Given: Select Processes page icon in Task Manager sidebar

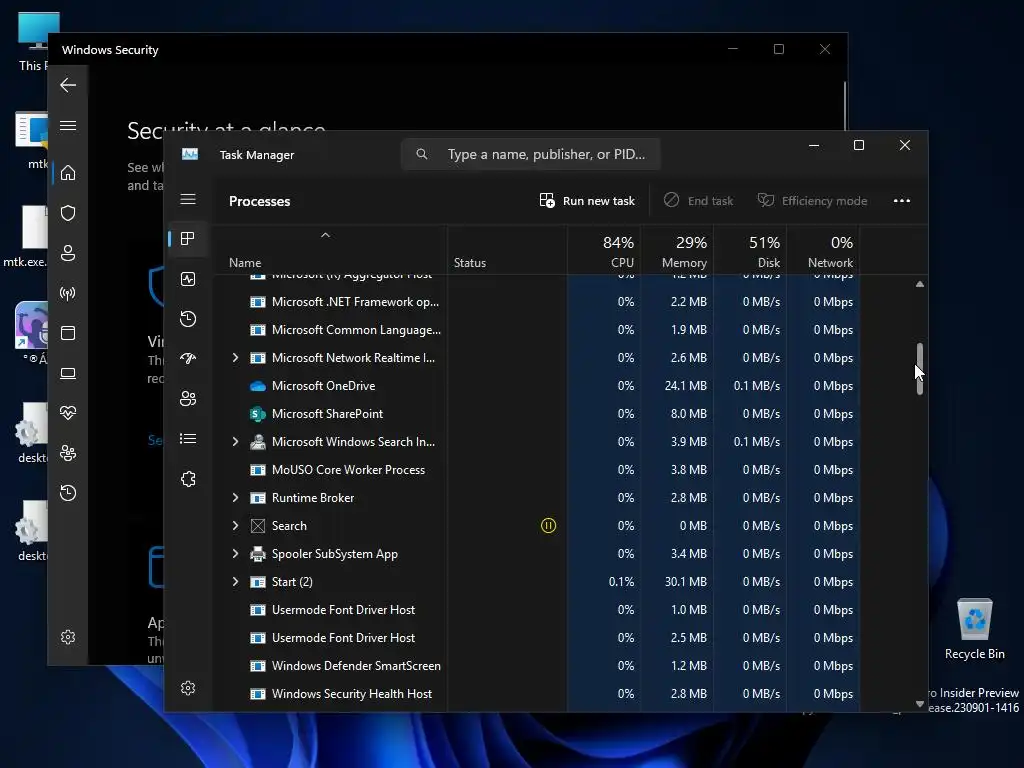Looking at the screenshot, I should tap(188, 239).
